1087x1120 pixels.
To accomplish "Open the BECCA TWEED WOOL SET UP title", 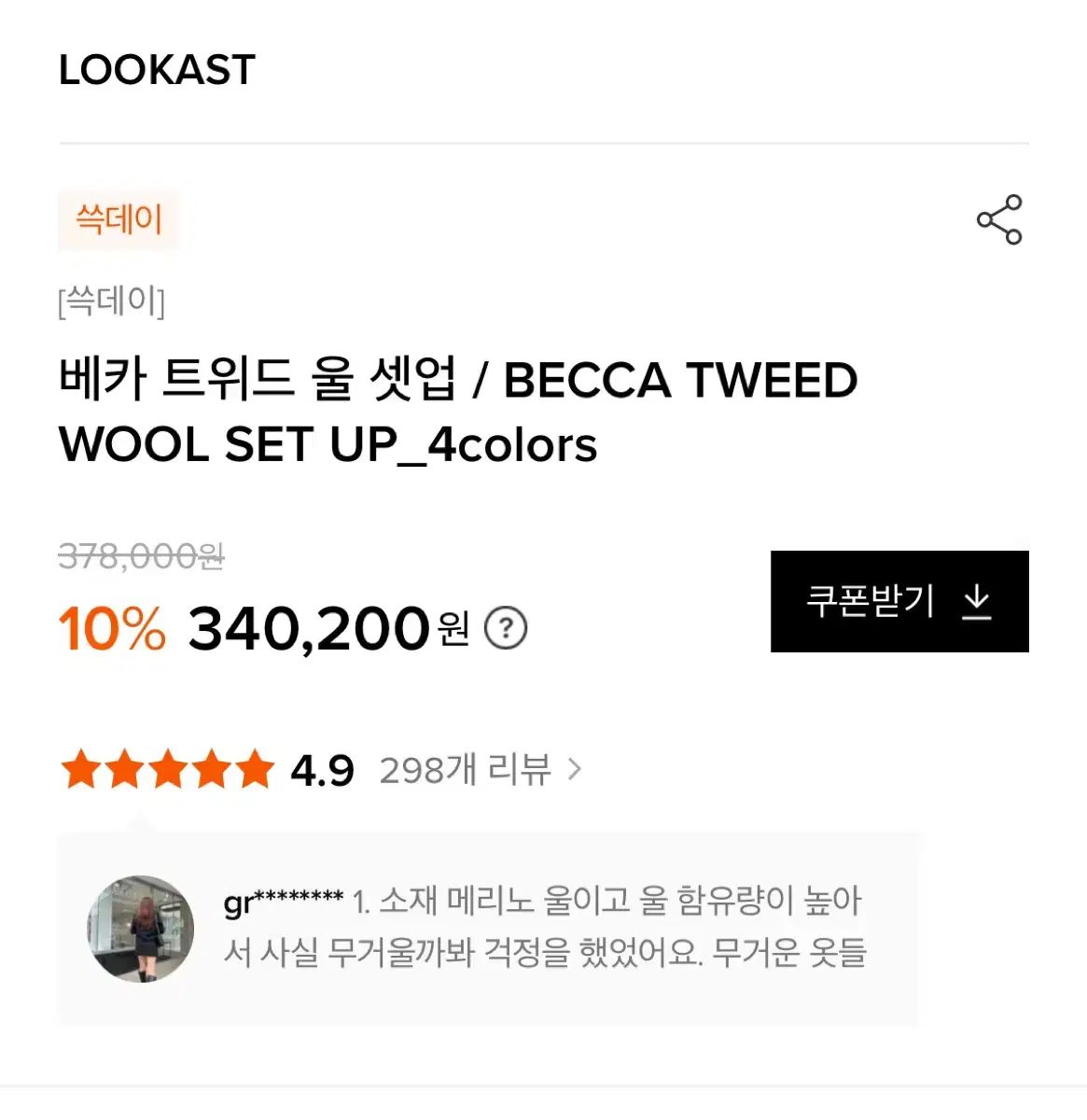I will 457,412.
